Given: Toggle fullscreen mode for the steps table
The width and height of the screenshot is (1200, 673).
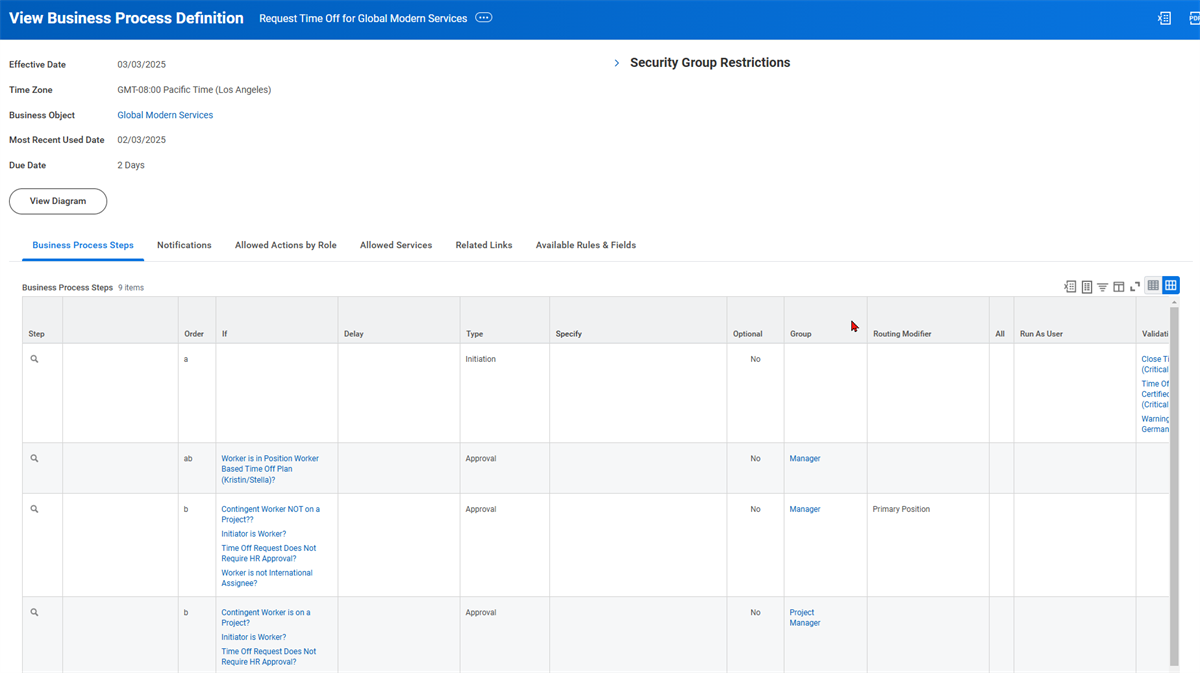Looking at the screenshot, I should pos(1135,287).
